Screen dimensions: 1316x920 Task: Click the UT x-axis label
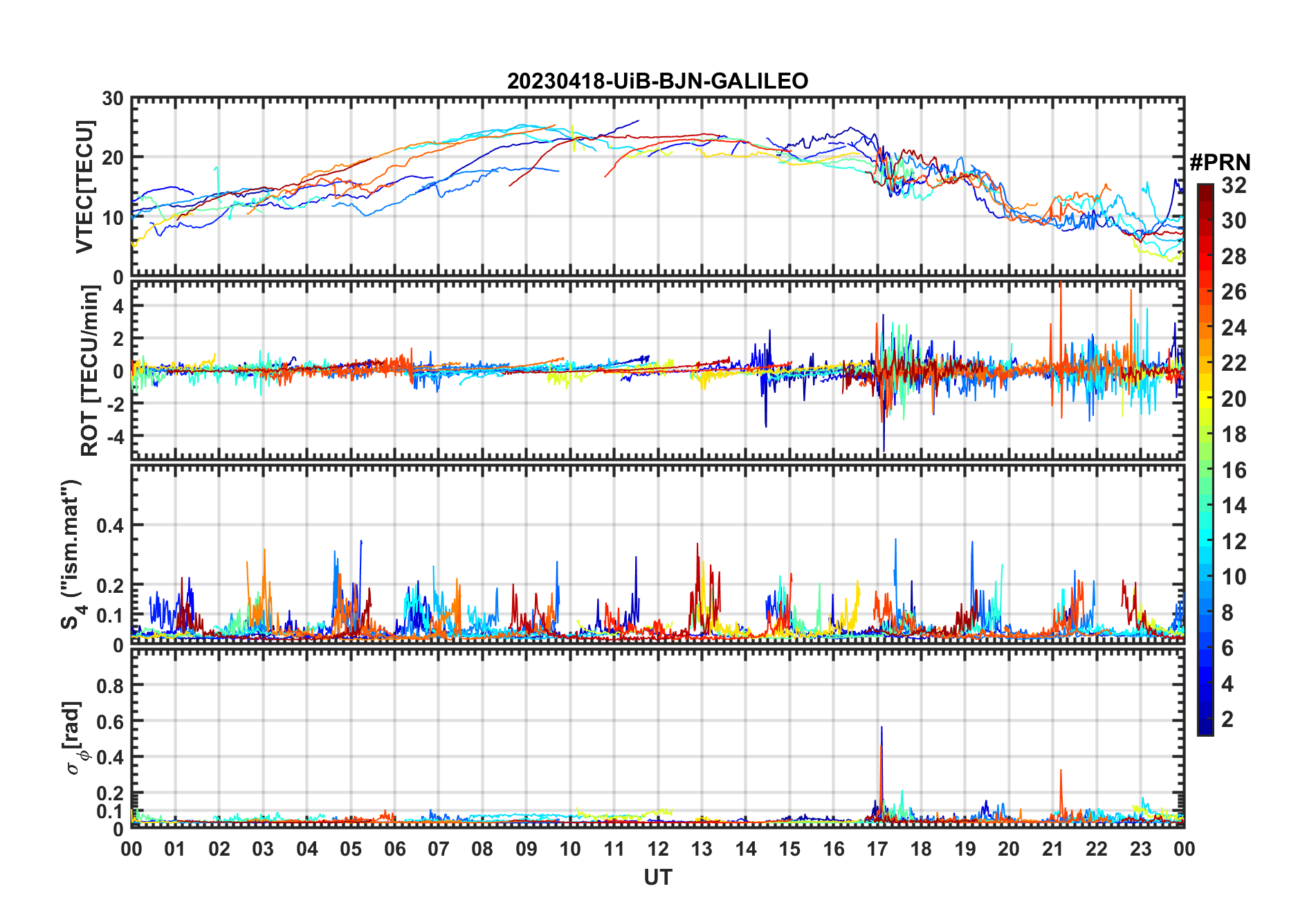point(658,877)
